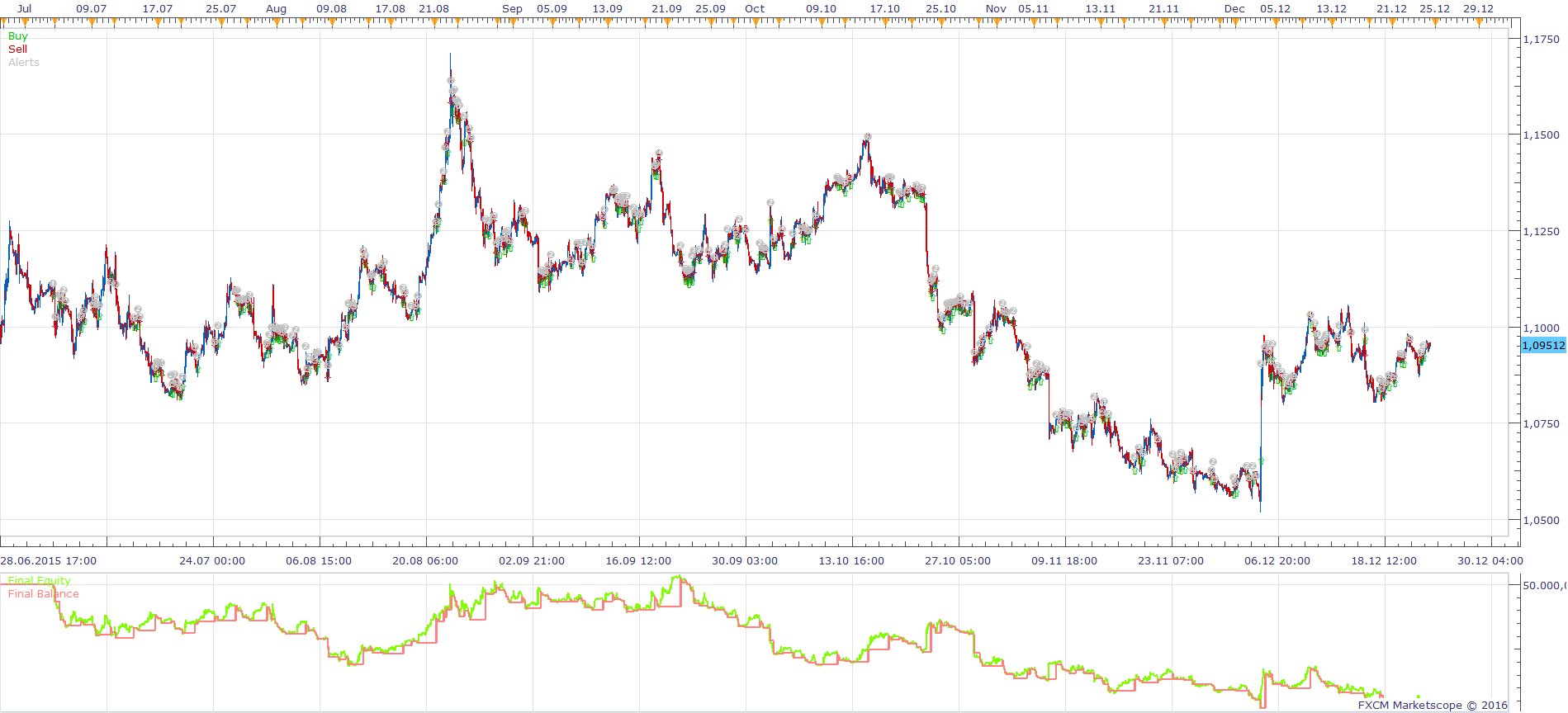Click the Final Balance legend label
1568x713 pixels.
tap(44, 594)
